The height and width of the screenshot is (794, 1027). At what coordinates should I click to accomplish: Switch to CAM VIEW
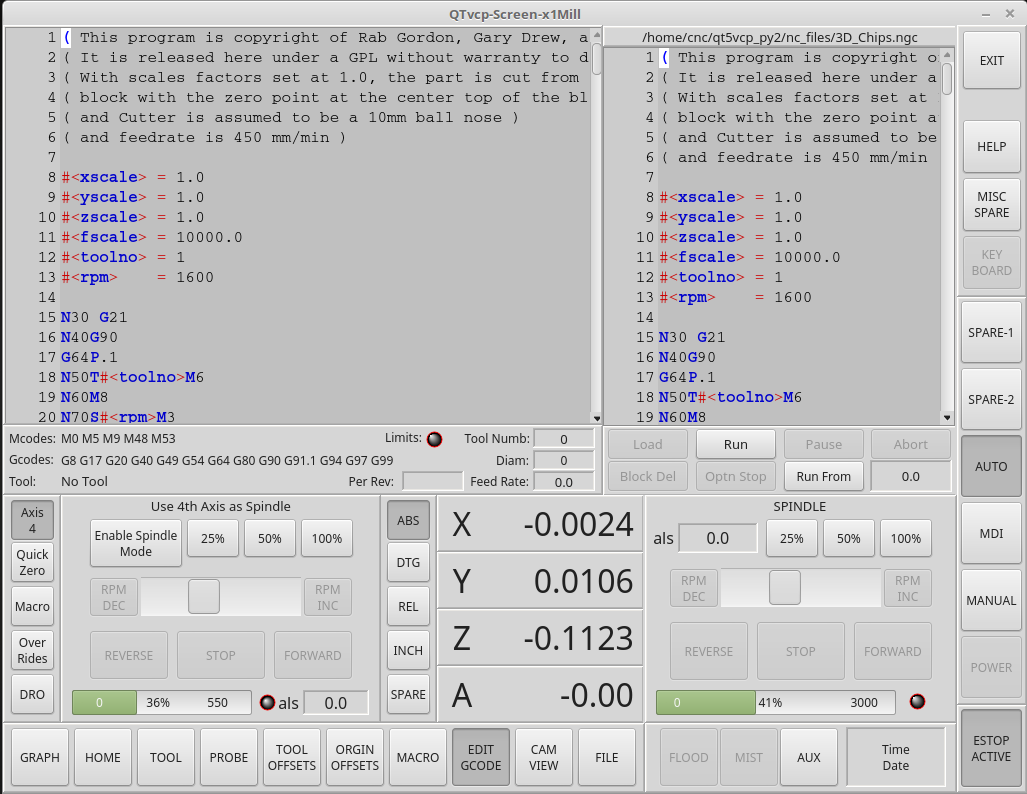(x=544, y=757)
